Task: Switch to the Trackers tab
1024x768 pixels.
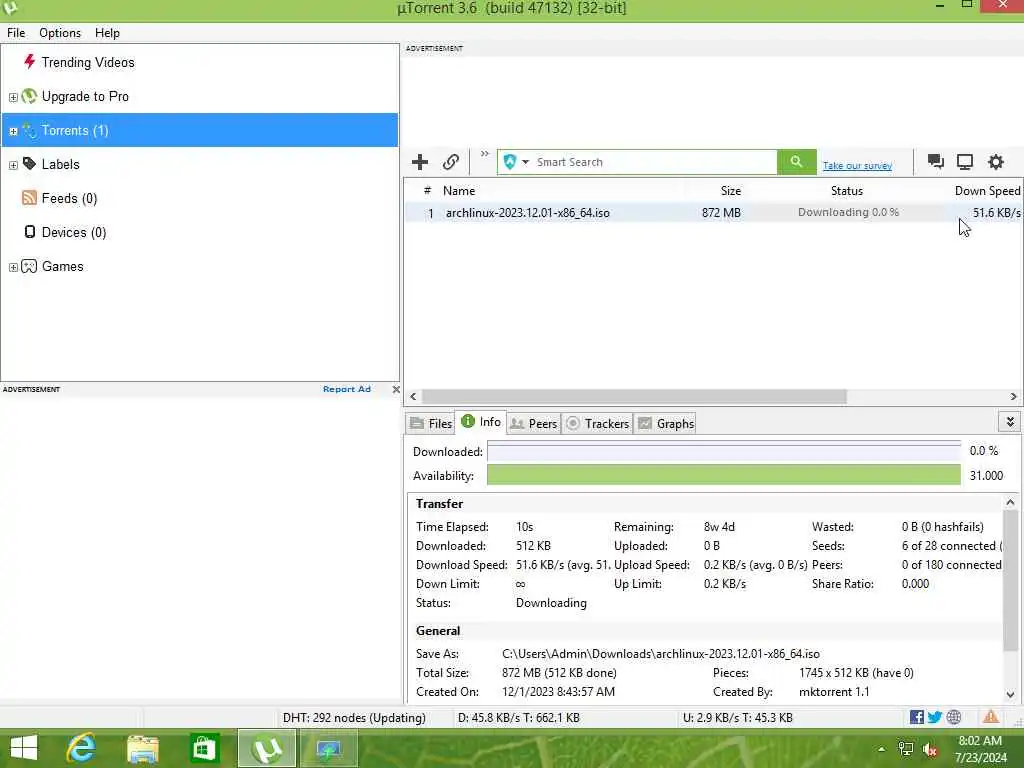Action: tap(597, 423)
